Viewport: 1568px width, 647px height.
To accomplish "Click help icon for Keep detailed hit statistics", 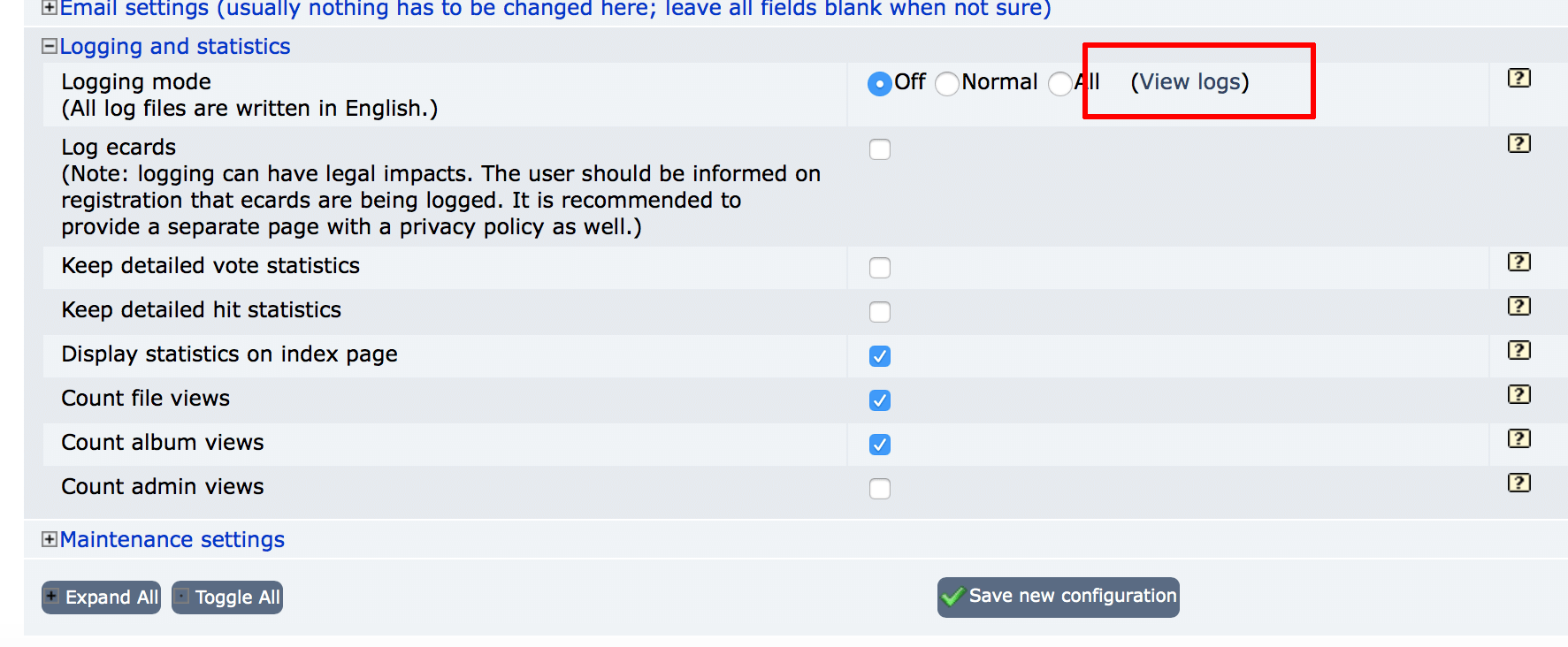I will [x=1518, y=306].
